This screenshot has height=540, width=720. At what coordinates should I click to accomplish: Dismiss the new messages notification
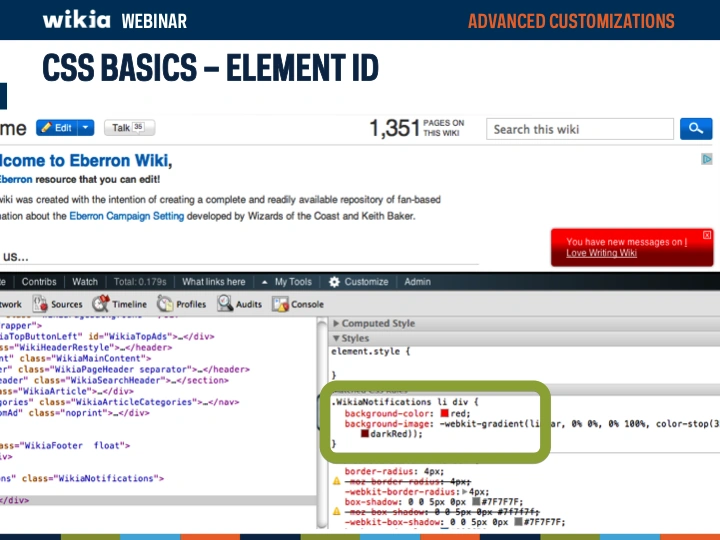707,235
